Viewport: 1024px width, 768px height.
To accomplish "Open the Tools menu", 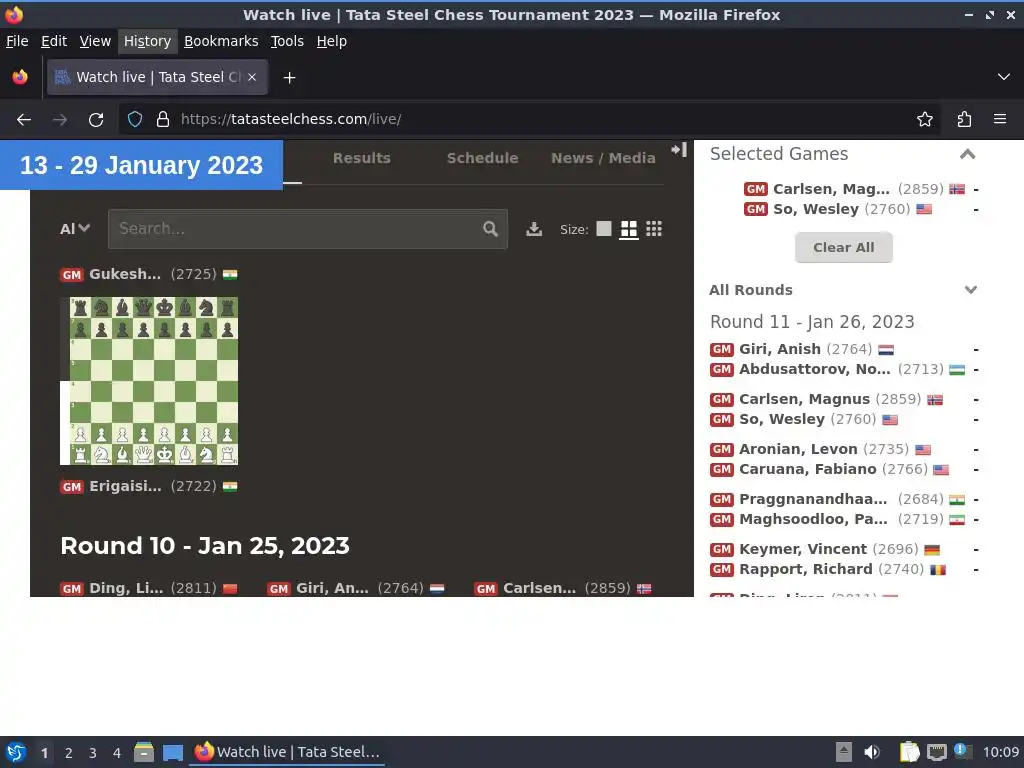I will pos(287,41).
